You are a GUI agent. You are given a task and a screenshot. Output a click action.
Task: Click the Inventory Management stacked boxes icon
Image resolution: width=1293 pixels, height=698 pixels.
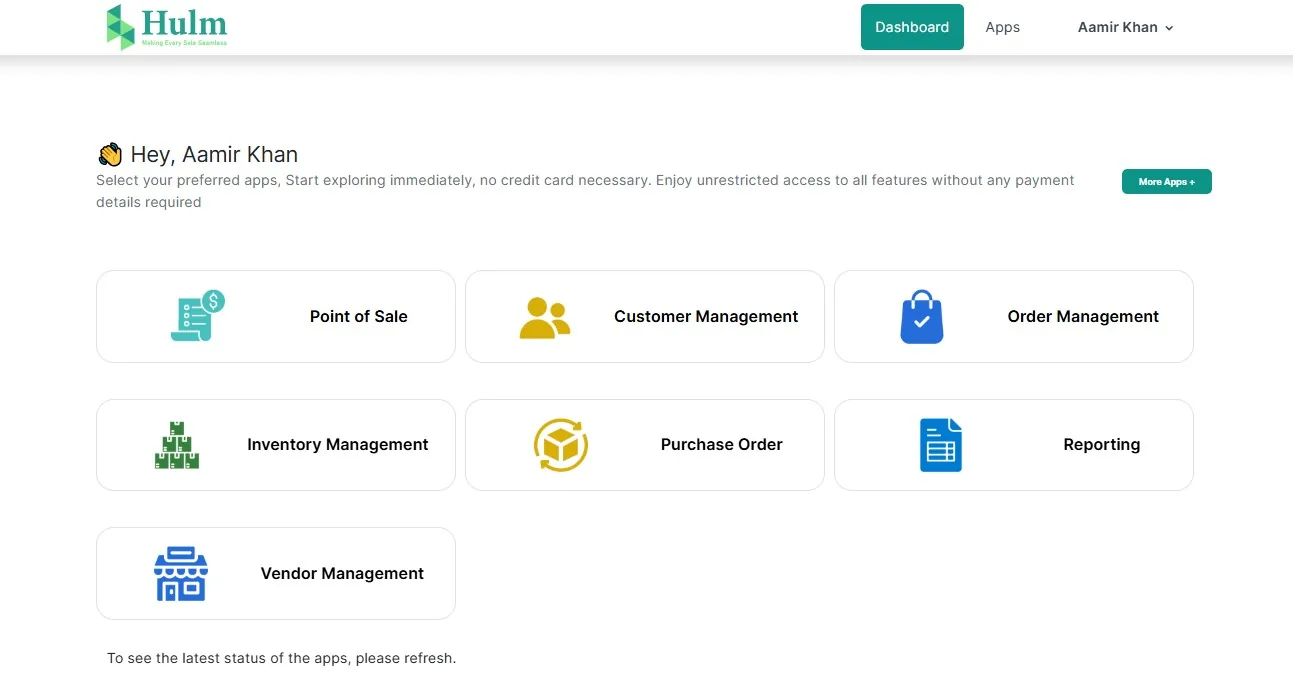pos(177,445)
